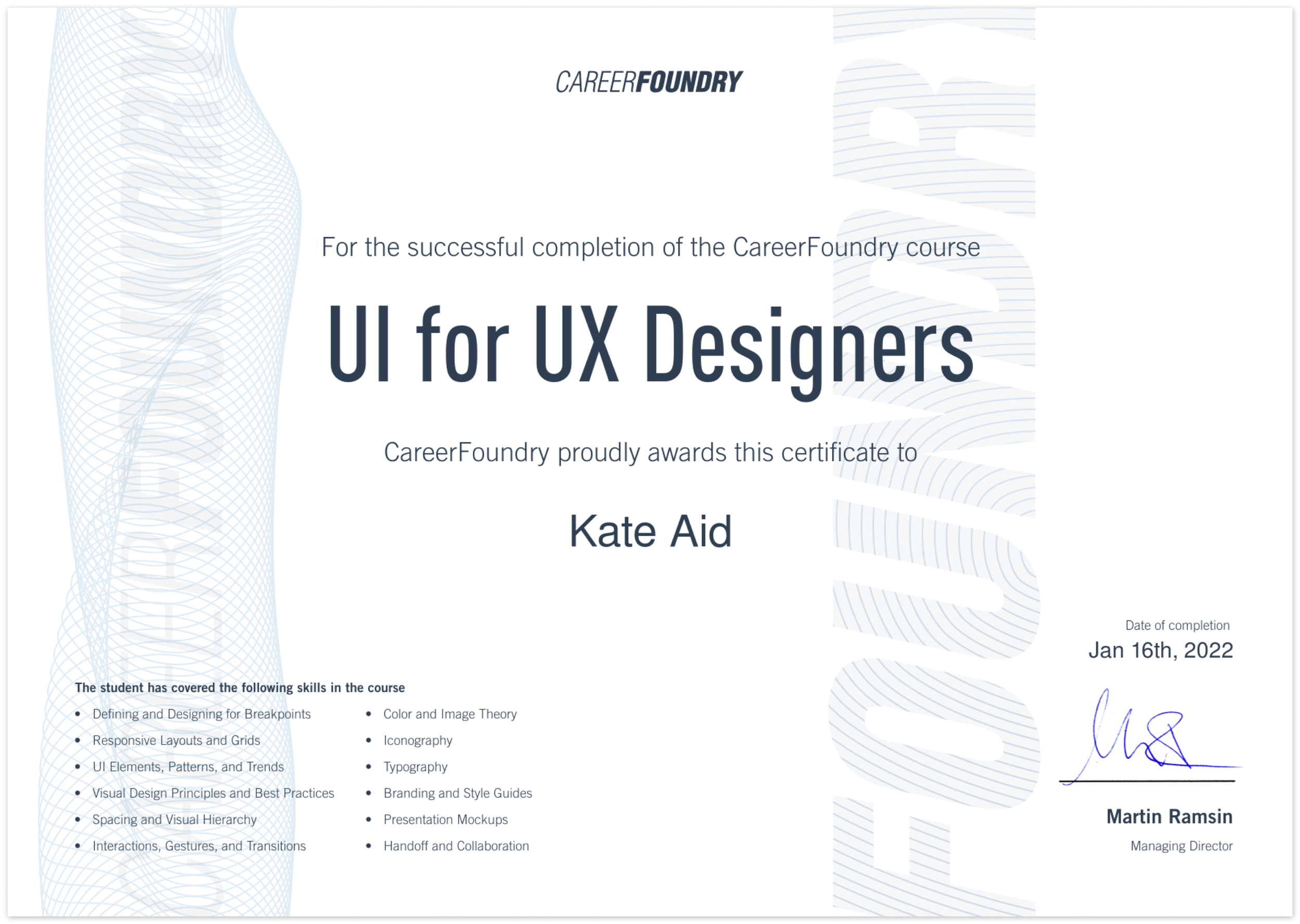Select the recipient name Kate Aid
Viewport: 1300px width, 924px height.
click(x=651, y=531)
